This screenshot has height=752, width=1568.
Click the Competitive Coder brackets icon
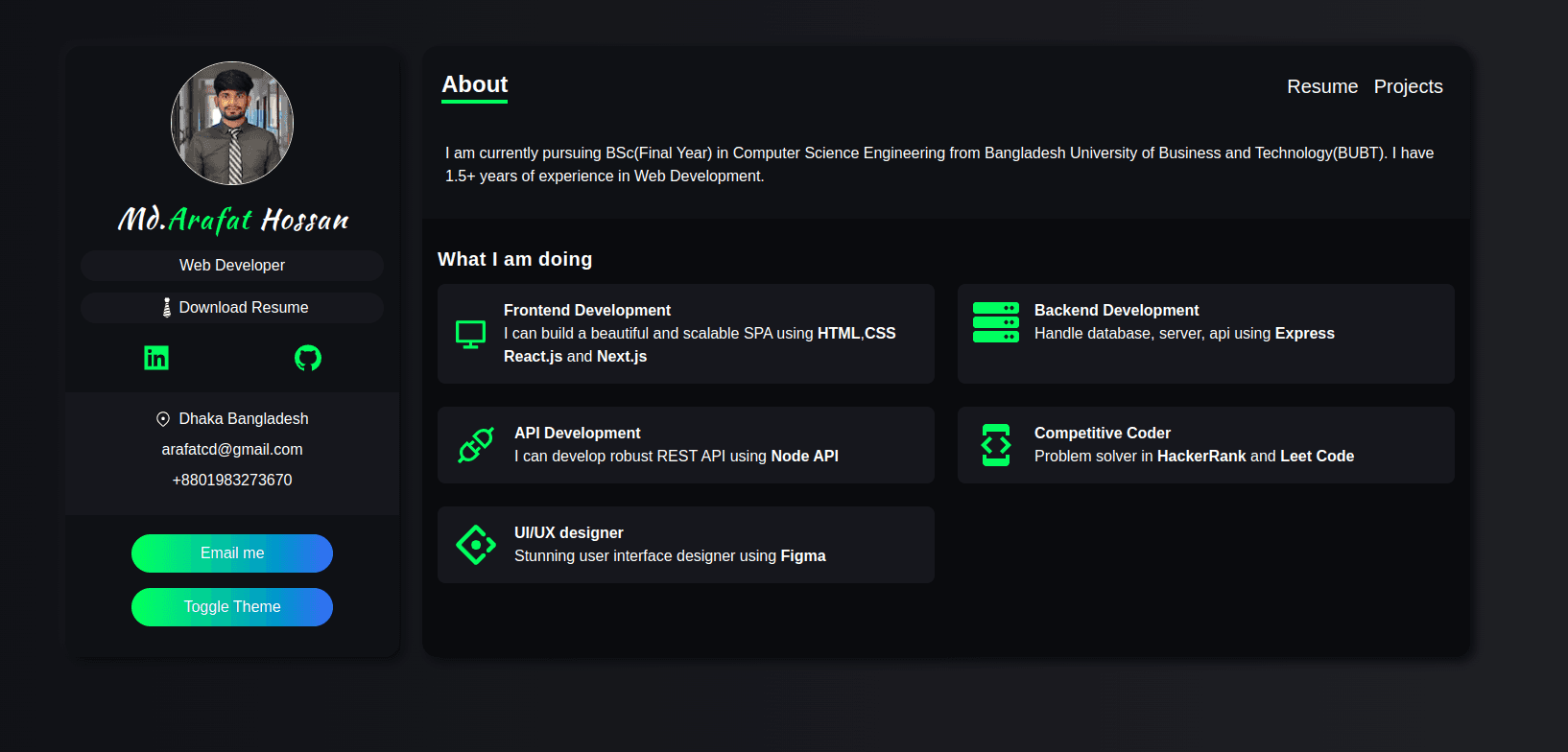(x=996, y=445)
